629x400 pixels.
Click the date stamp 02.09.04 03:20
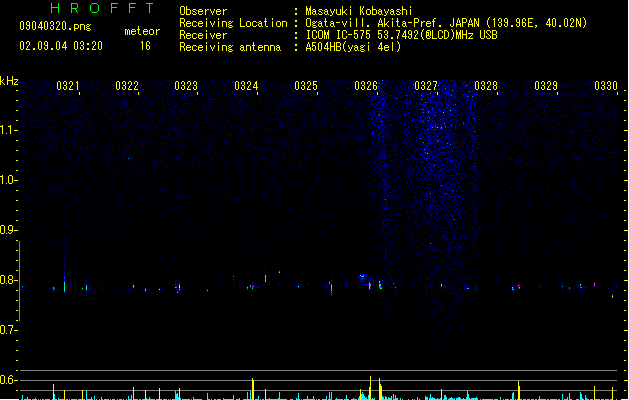click(x=61, y=46)
